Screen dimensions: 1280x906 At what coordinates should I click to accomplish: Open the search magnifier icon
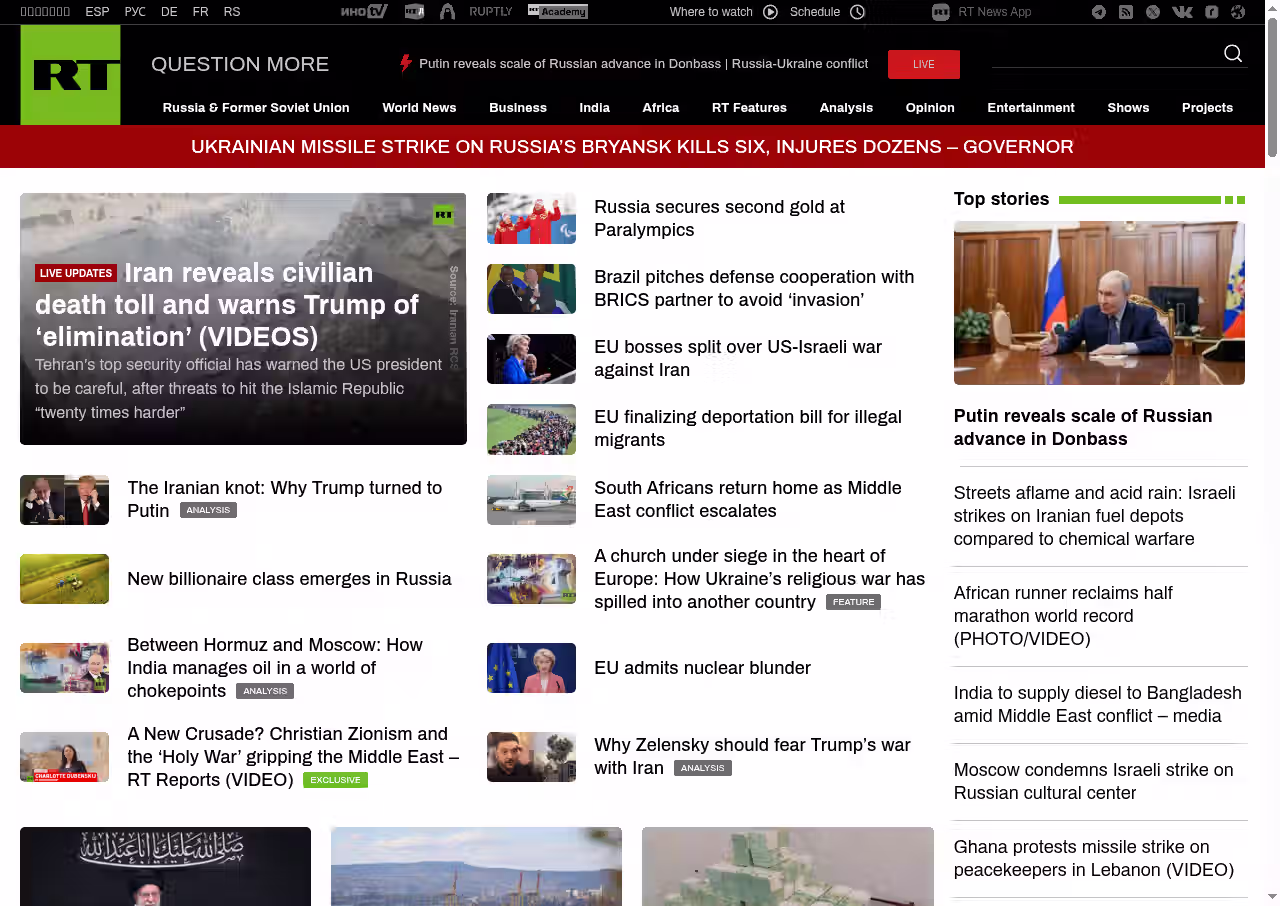1233,54
